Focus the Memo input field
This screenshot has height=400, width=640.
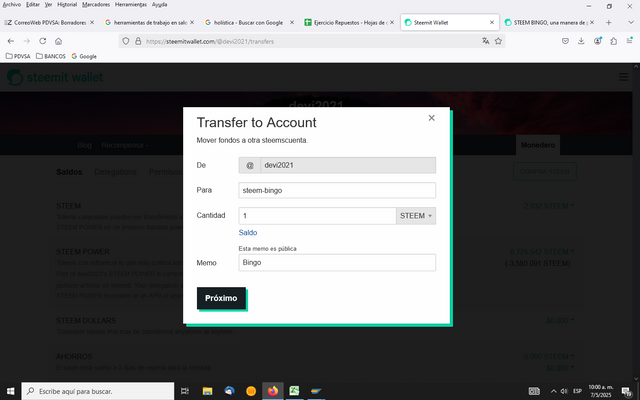[x=337, y=263]
